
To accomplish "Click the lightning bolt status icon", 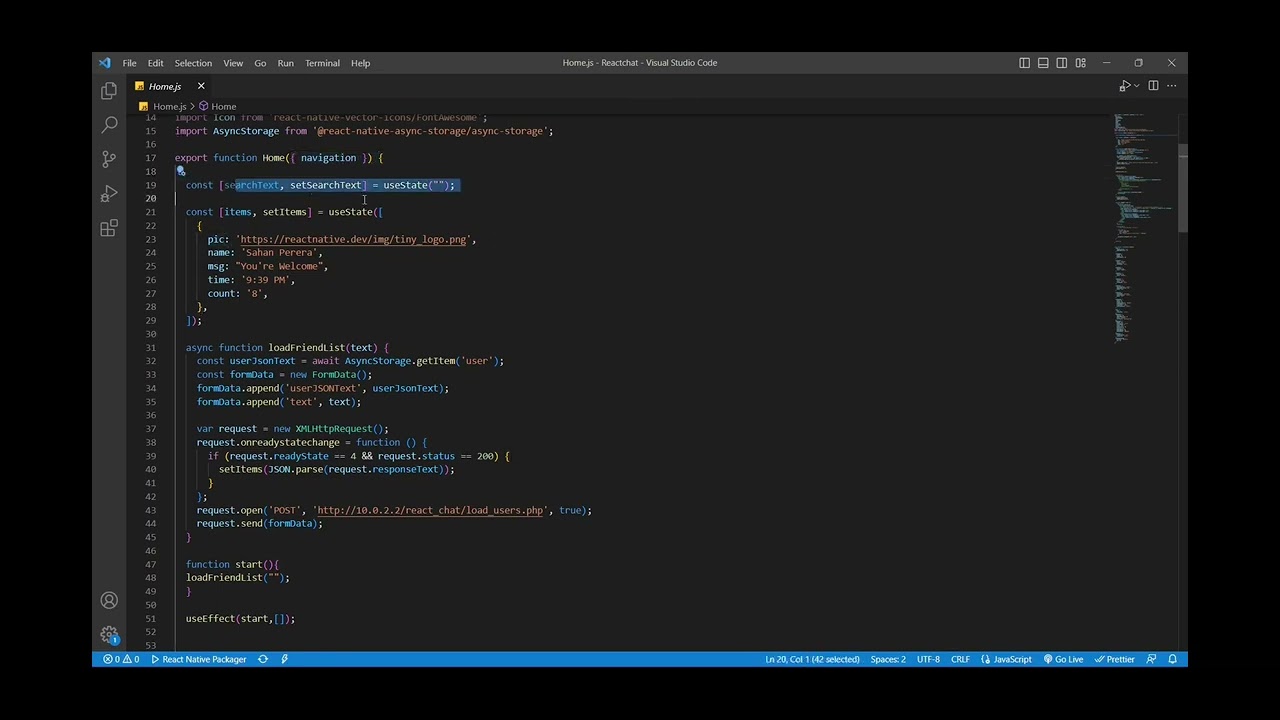I will coord(285,659).
